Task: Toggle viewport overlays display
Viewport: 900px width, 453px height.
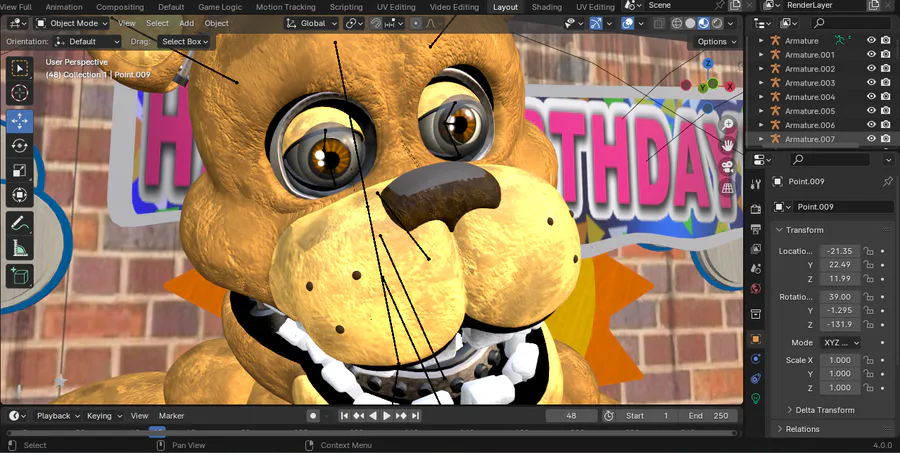Action: click(628, 24)
